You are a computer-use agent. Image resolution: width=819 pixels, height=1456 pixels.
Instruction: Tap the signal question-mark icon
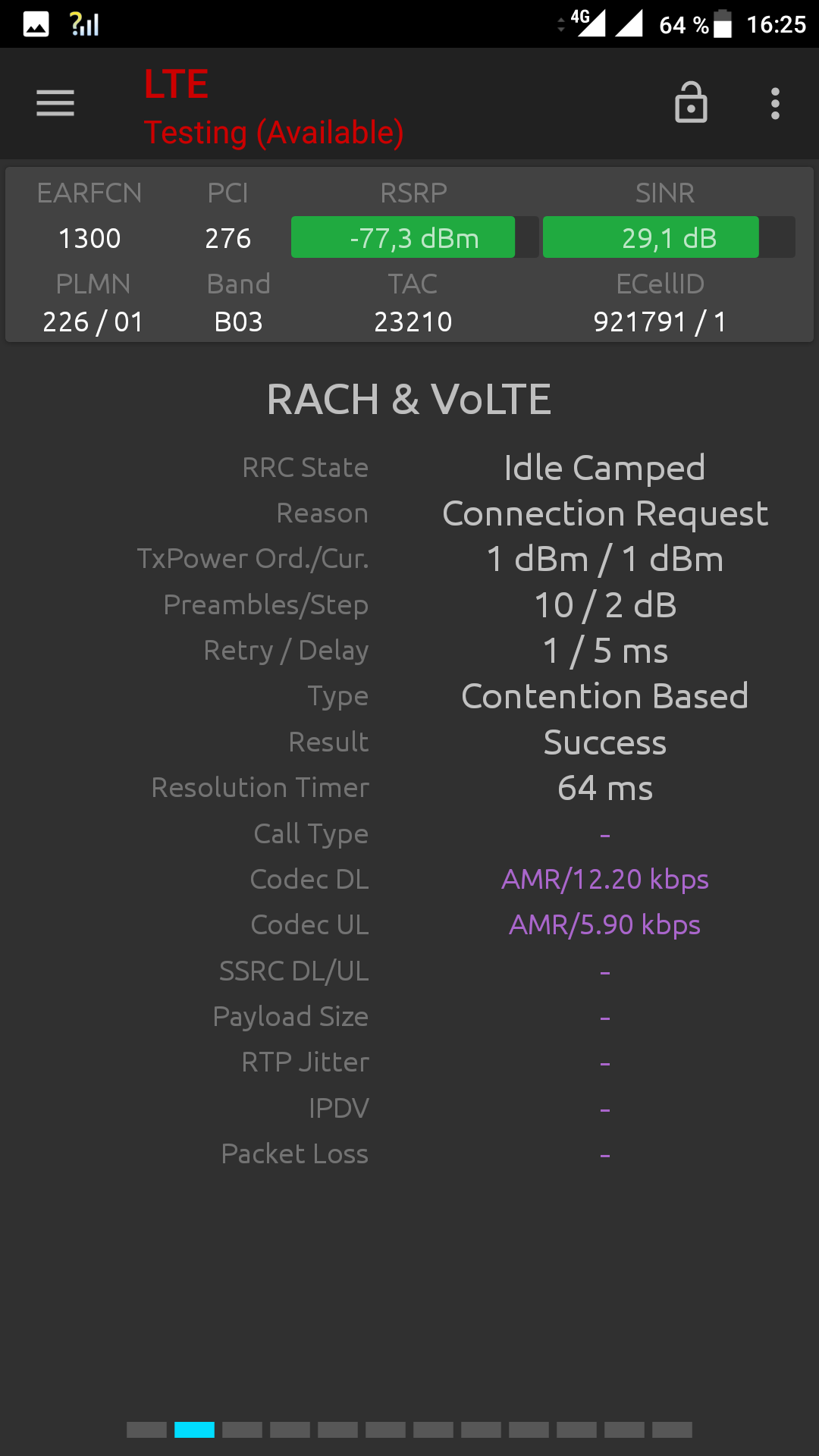tap(84, 24)
